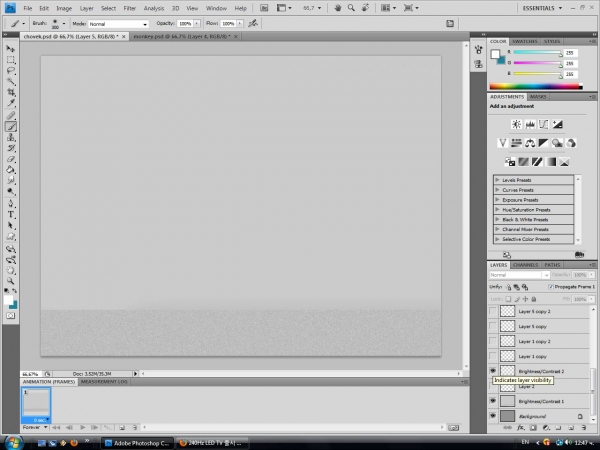Switch to the Swatches tab
Image resolution: width=600 pixels, height=450 pixels.
[x=525, y=41]
